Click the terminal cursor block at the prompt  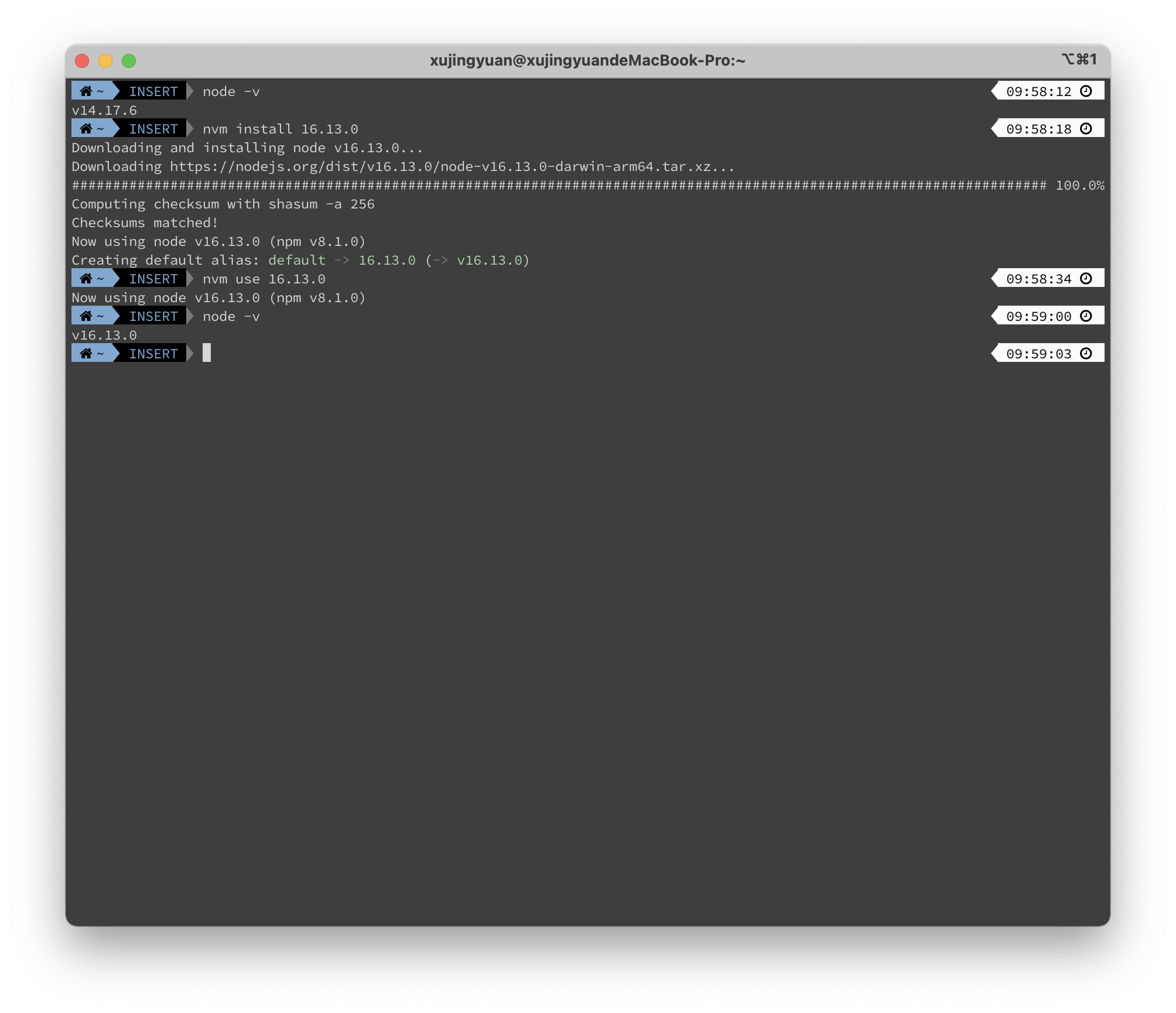pos(207,353)
